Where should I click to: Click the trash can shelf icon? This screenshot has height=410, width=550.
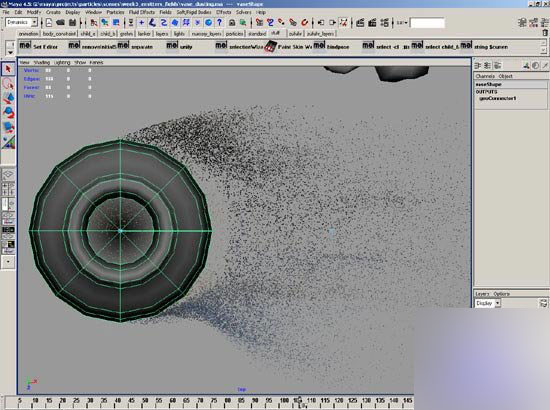pyautogui.click(x=545, y=33)
